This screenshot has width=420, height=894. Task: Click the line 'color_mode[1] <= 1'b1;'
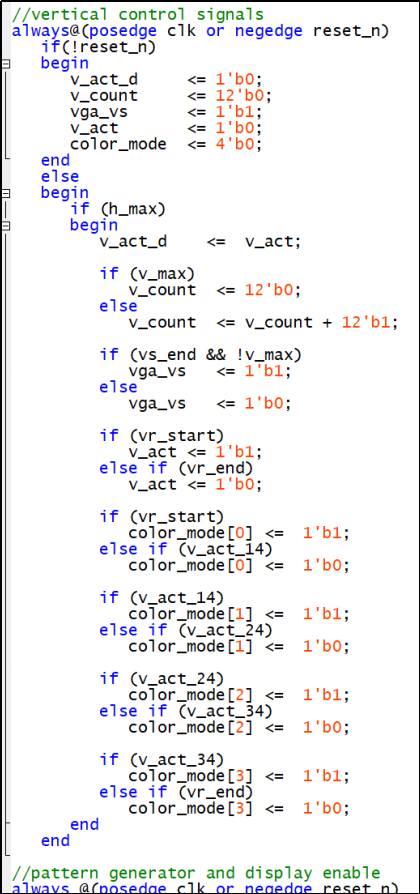pyautogui.click(x=239, y=615)
